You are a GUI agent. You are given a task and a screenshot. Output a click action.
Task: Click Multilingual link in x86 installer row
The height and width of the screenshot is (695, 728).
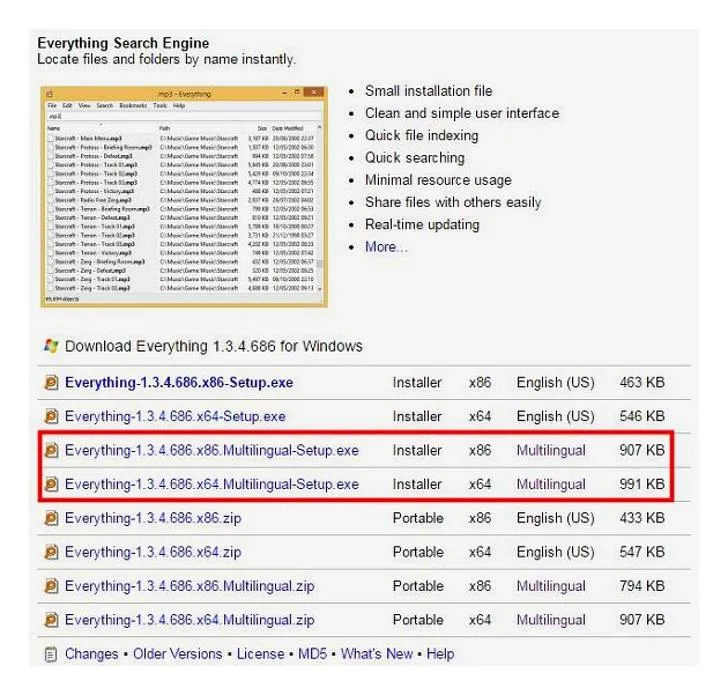click(x=551, y=450)
